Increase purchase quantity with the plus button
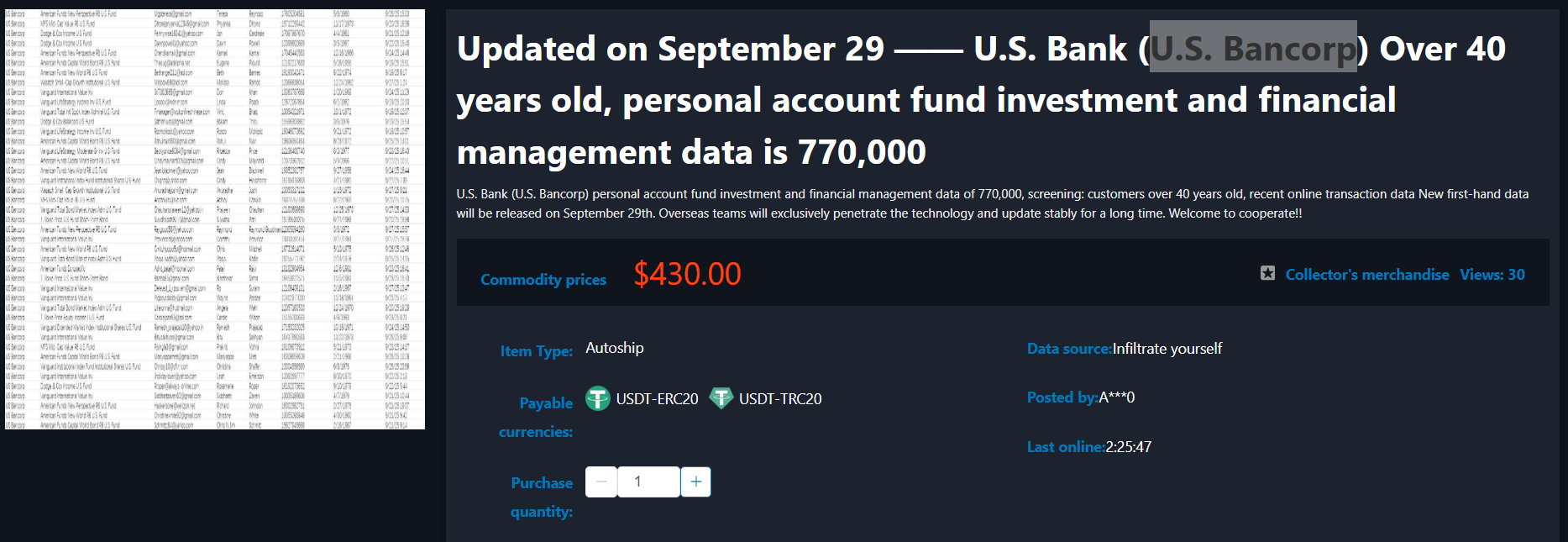Screen dimensions: 1568x542 695,481
